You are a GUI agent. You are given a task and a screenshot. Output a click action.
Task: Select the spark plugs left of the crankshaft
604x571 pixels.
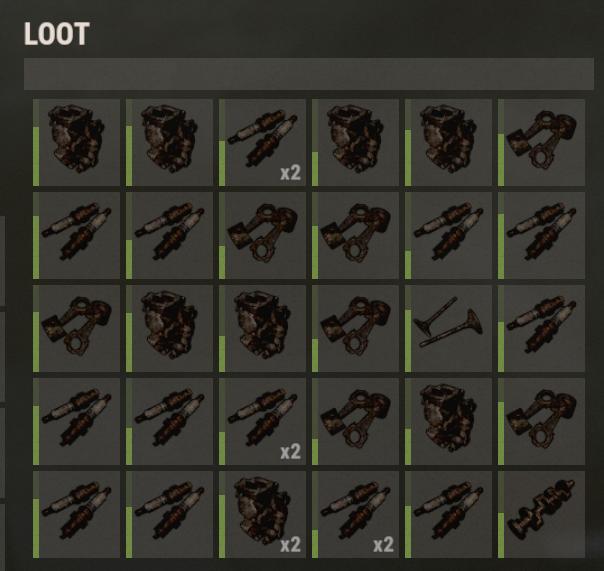[x=448, y=514]
